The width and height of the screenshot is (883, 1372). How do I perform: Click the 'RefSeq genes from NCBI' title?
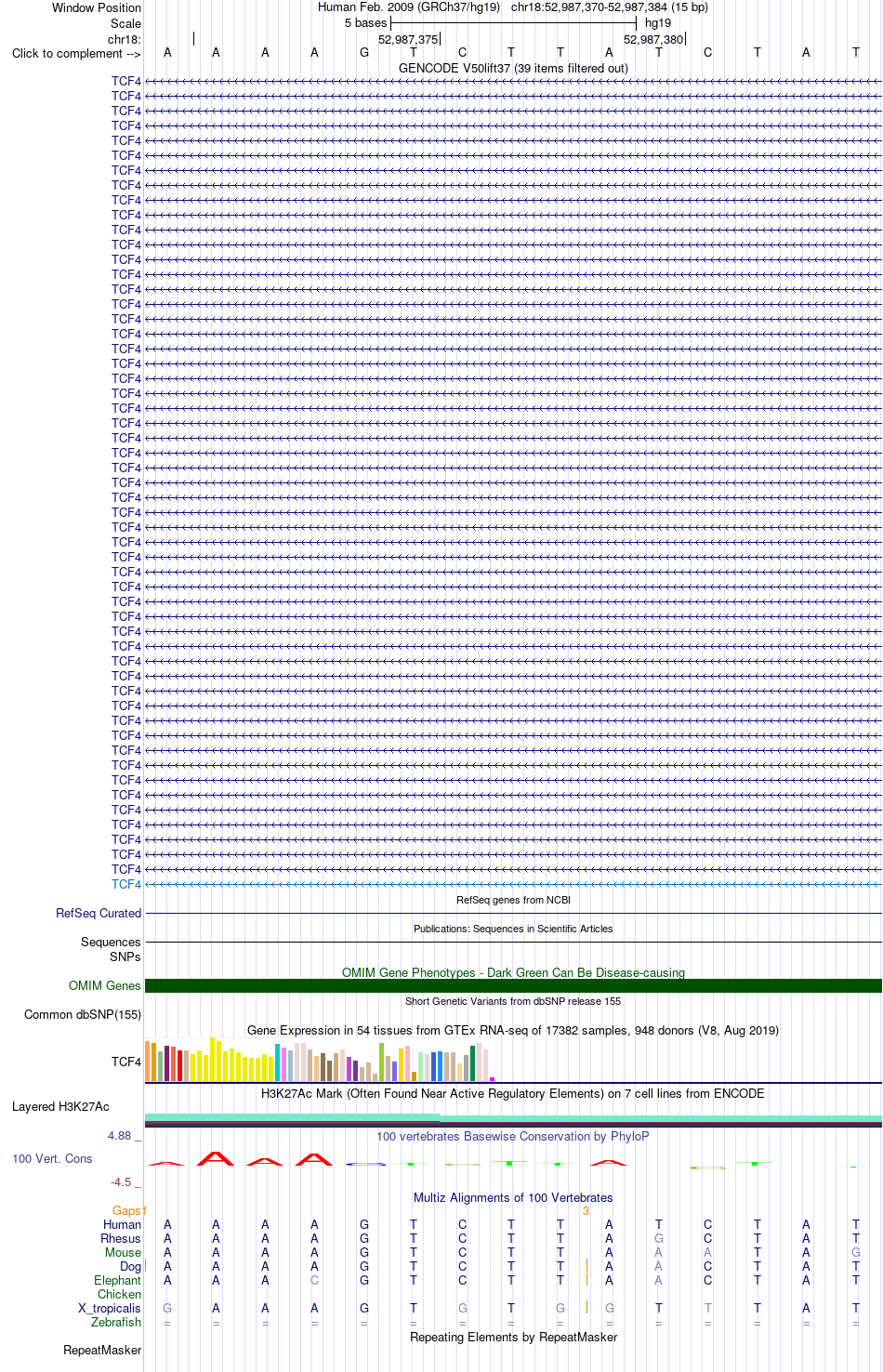513,900
